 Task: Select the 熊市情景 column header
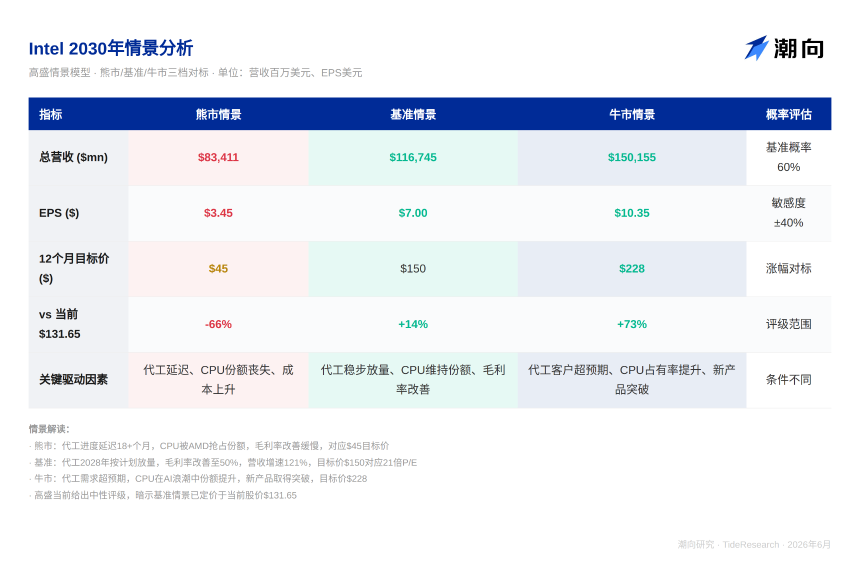tap(218, 114)
